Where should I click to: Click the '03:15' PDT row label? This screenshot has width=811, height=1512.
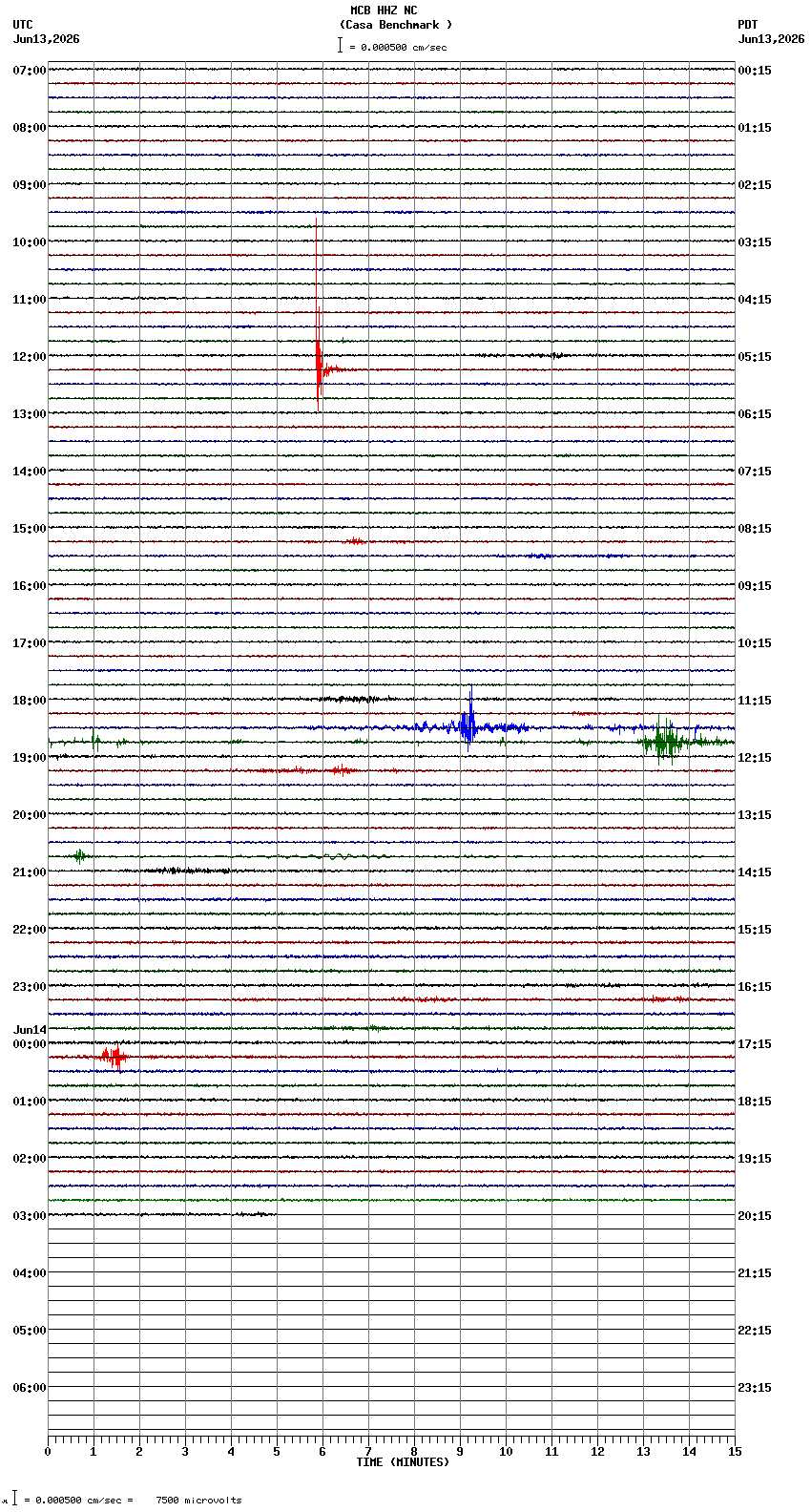coord(755,242)
